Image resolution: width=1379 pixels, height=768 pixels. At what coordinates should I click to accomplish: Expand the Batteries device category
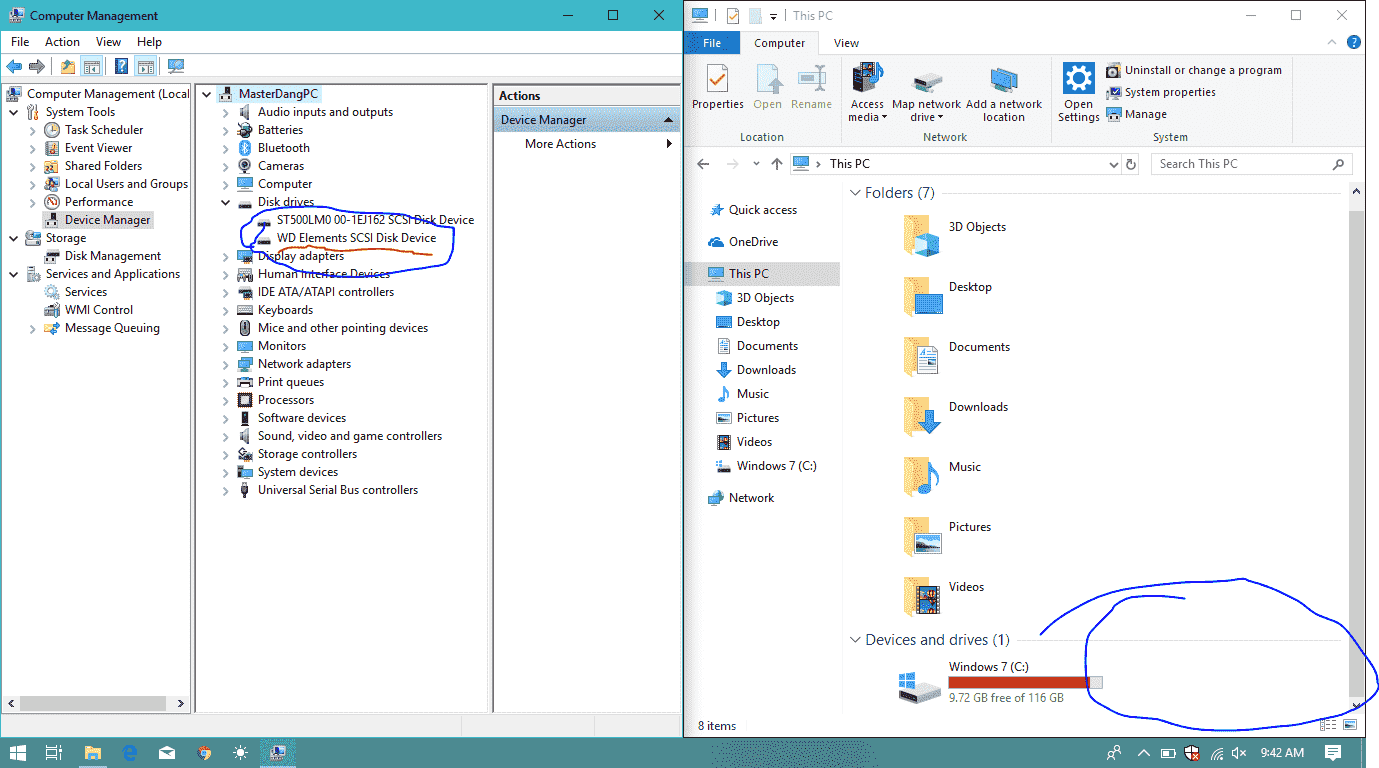tap(226, 130)
